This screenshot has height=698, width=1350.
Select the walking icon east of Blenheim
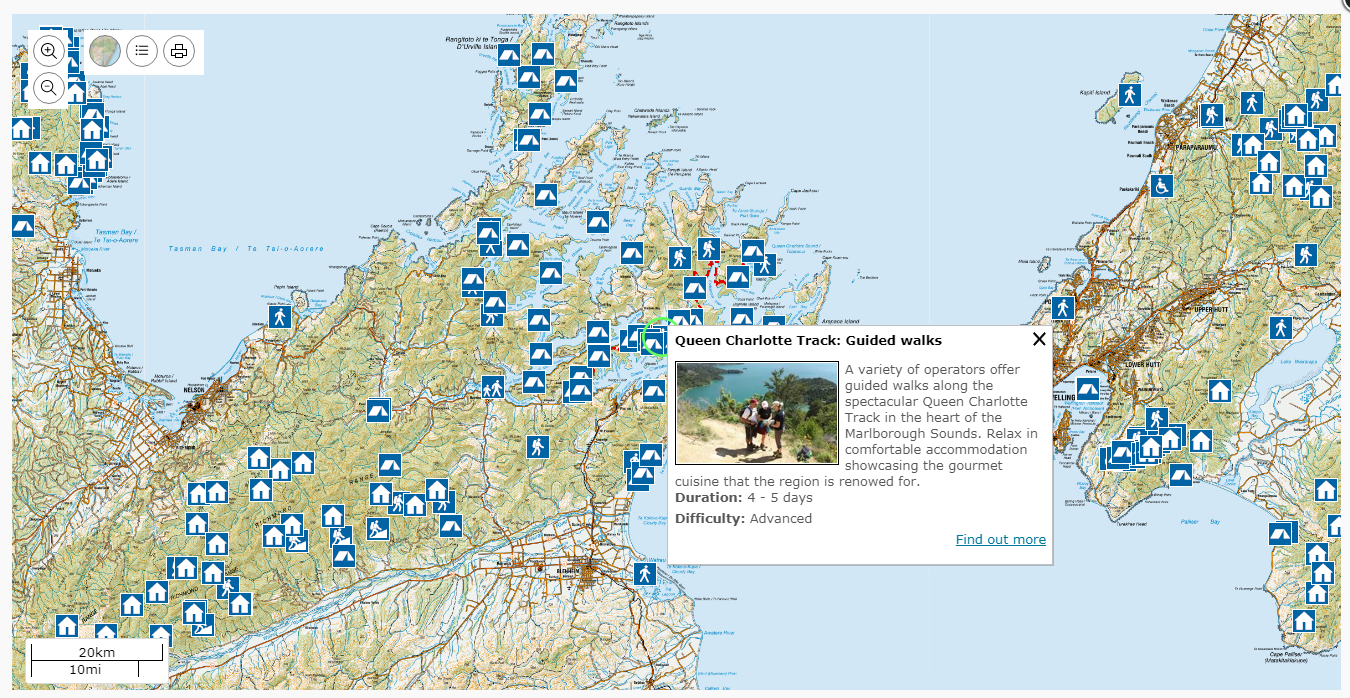click(645, 574)
